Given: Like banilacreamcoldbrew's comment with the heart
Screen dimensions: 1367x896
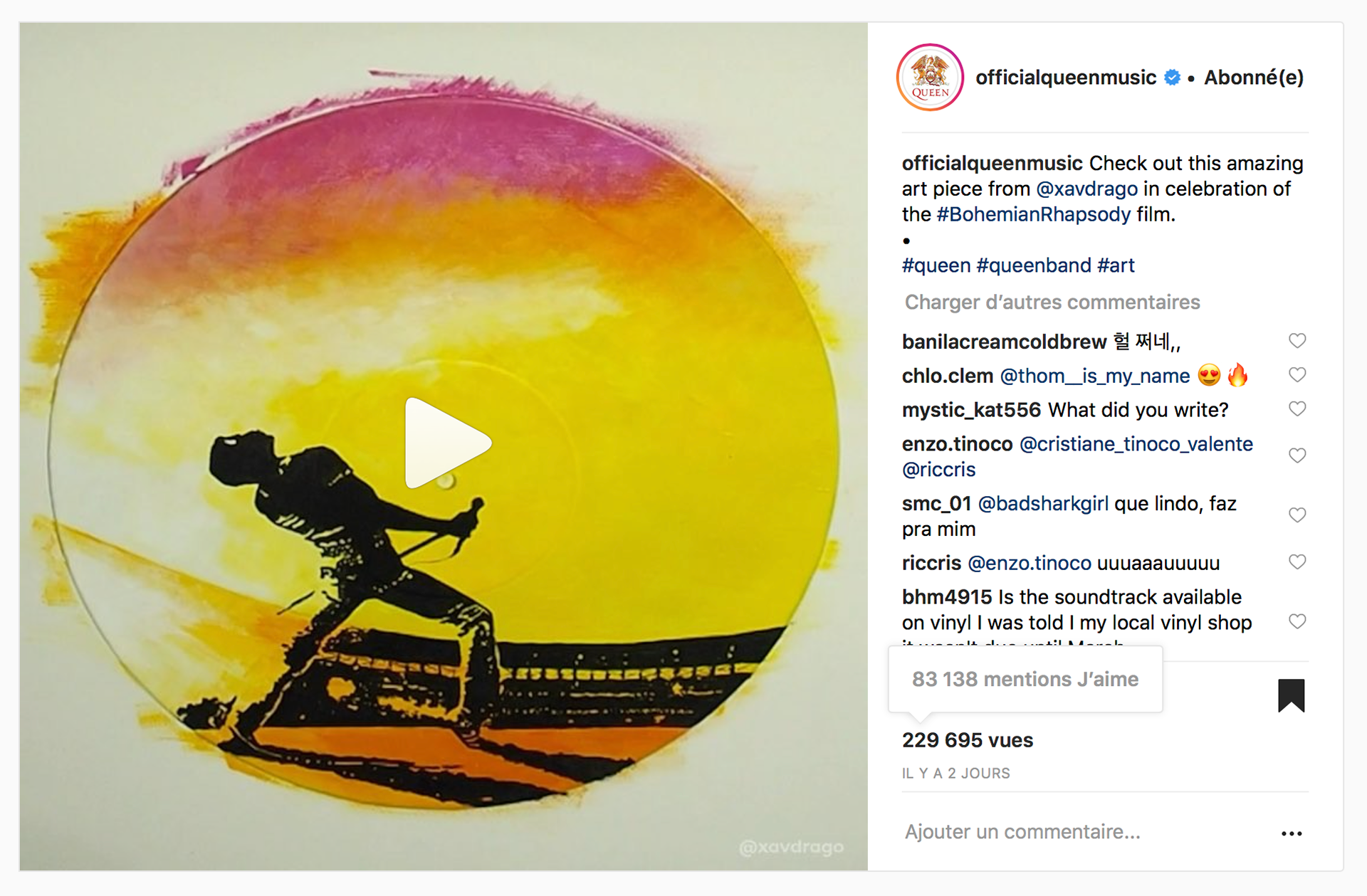Looking at the screenshot, I should point(1297,341).
